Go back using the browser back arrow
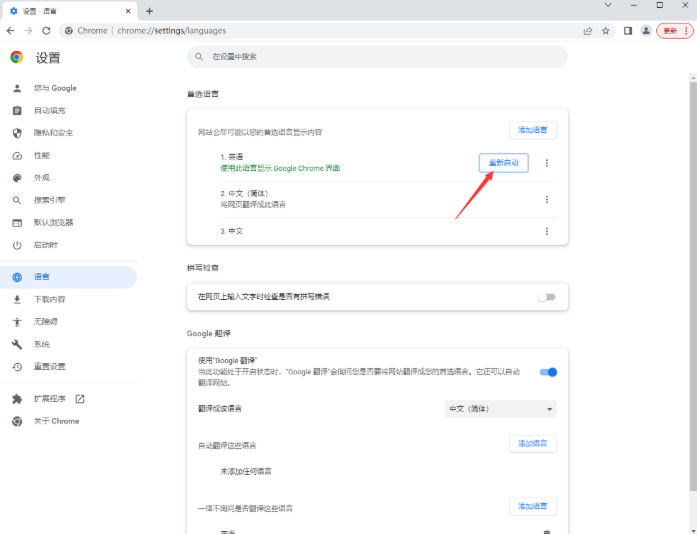Viewport: 697px width, 534px height. pos(11,31)
